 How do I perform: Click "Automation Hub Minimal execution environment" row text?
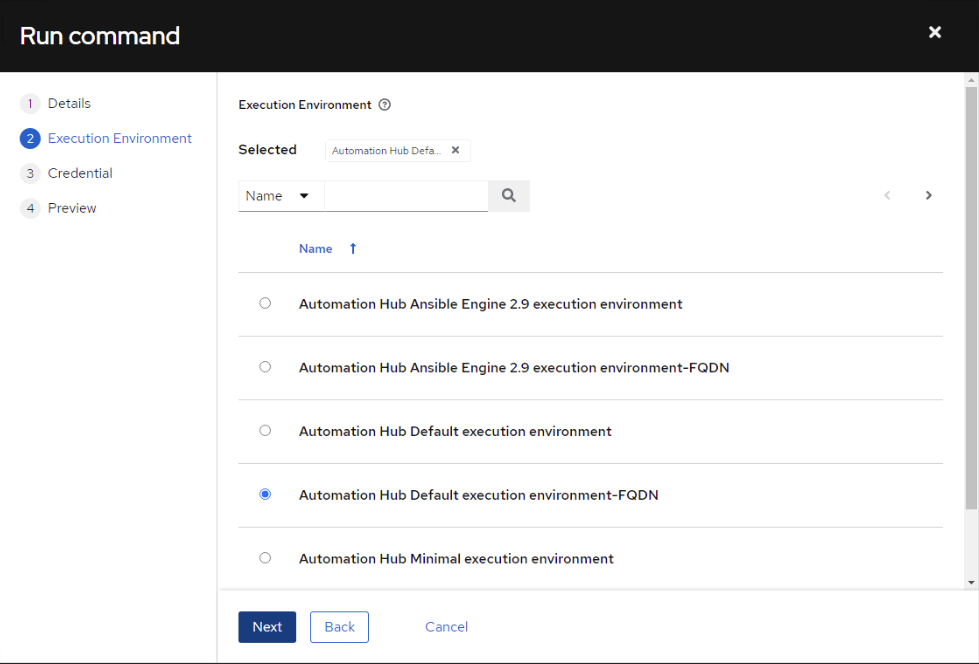(x=456, y=558)
